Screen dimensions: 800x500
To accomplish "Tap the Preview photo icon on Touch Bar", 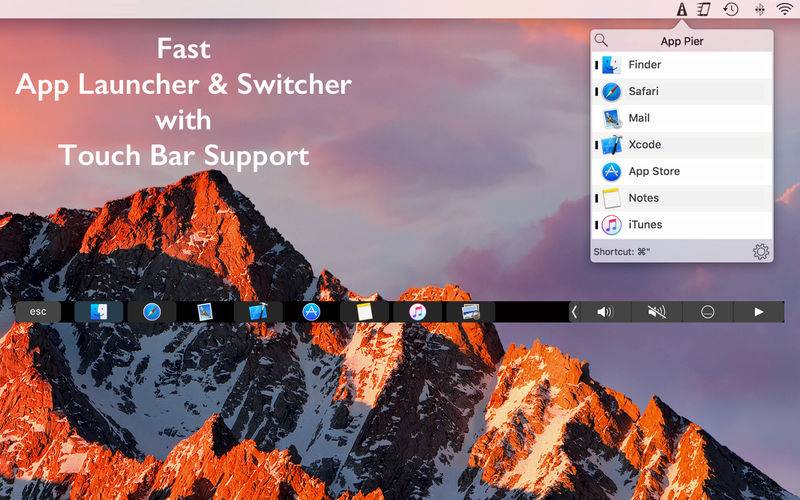I will pos(470,312).
